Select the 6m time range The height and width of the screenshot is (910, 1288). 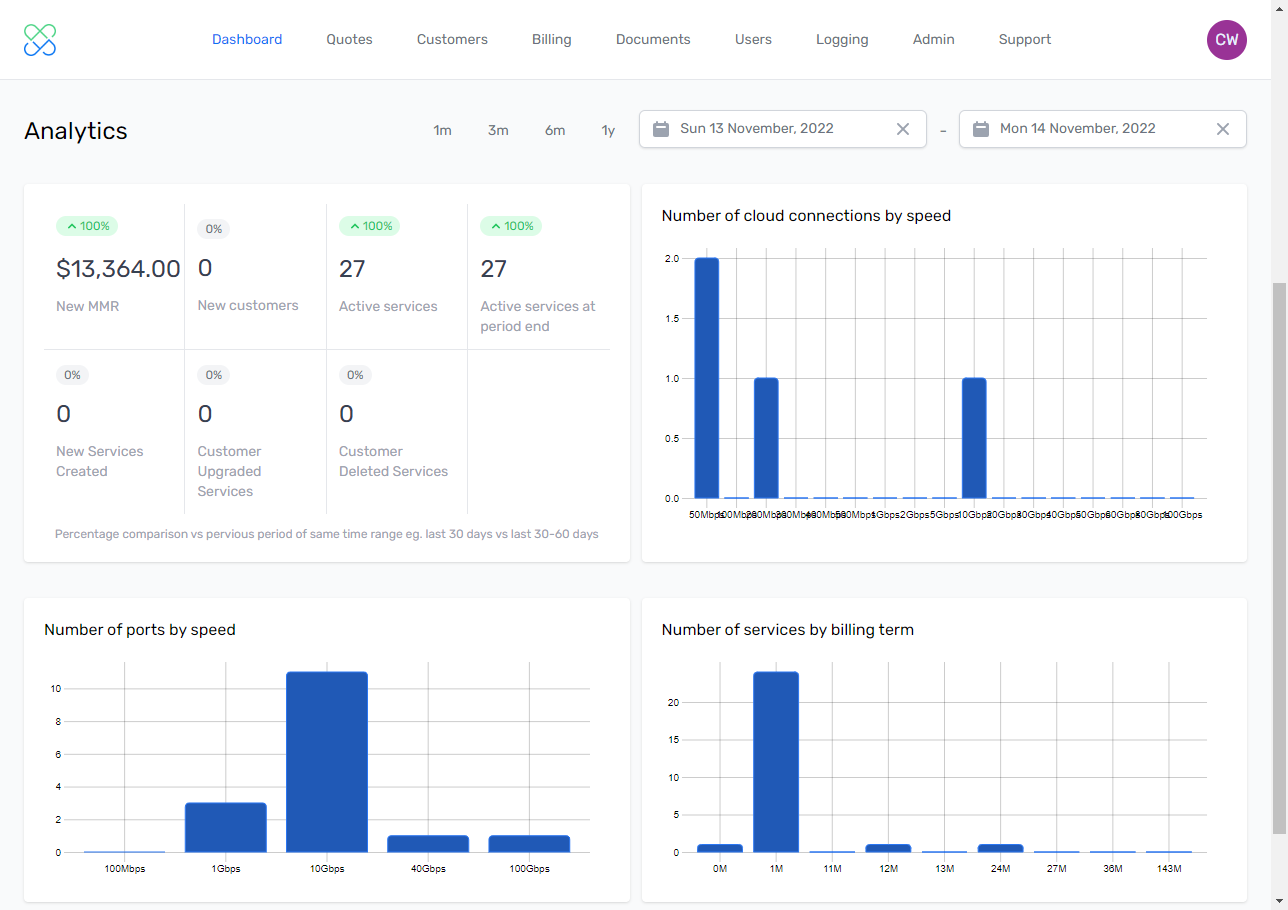[x=555, y=131]
